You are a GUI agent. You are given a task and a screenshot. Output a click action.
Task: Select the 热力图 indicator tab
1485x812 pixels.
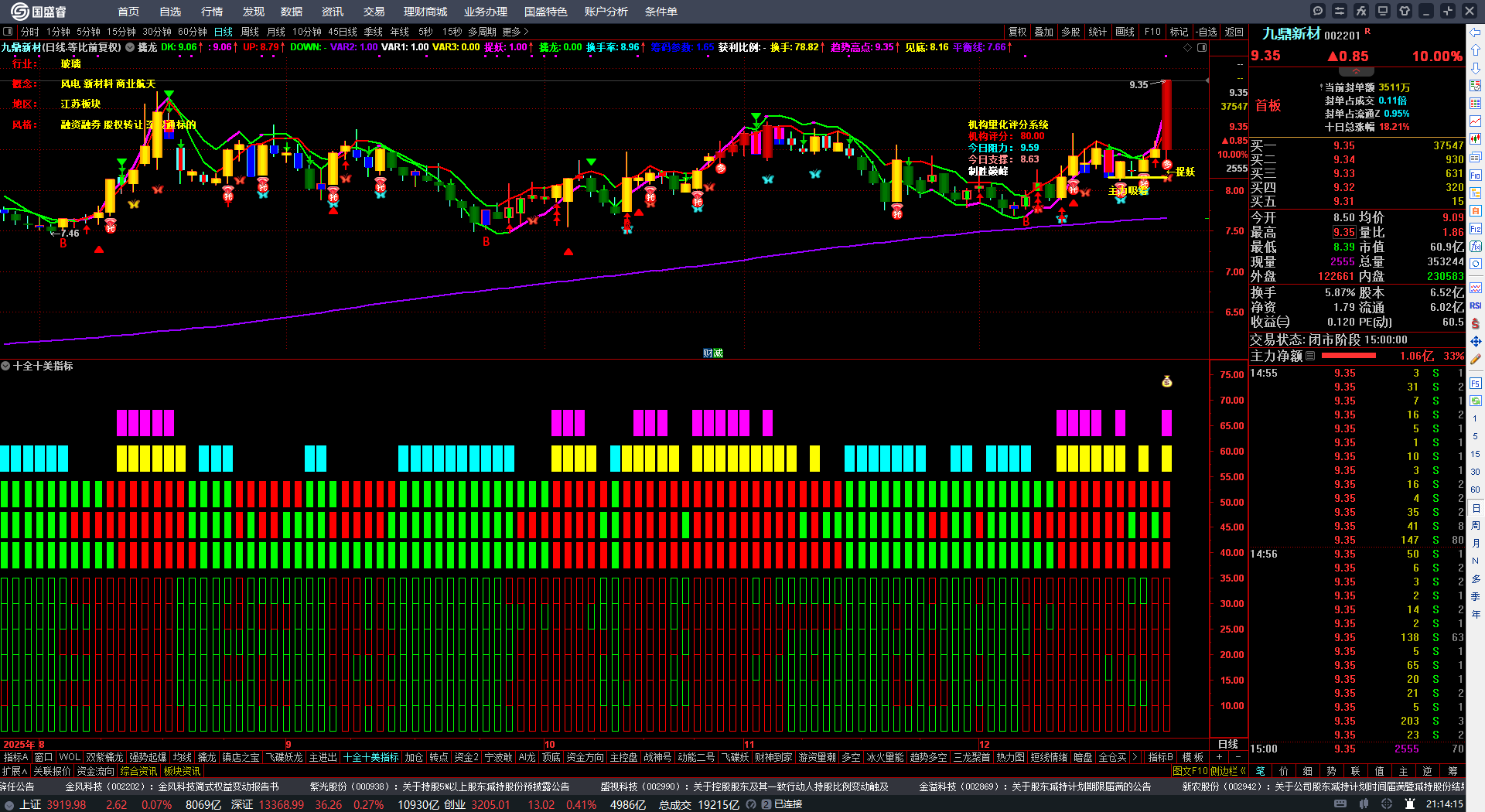[x=1010, y=757]
